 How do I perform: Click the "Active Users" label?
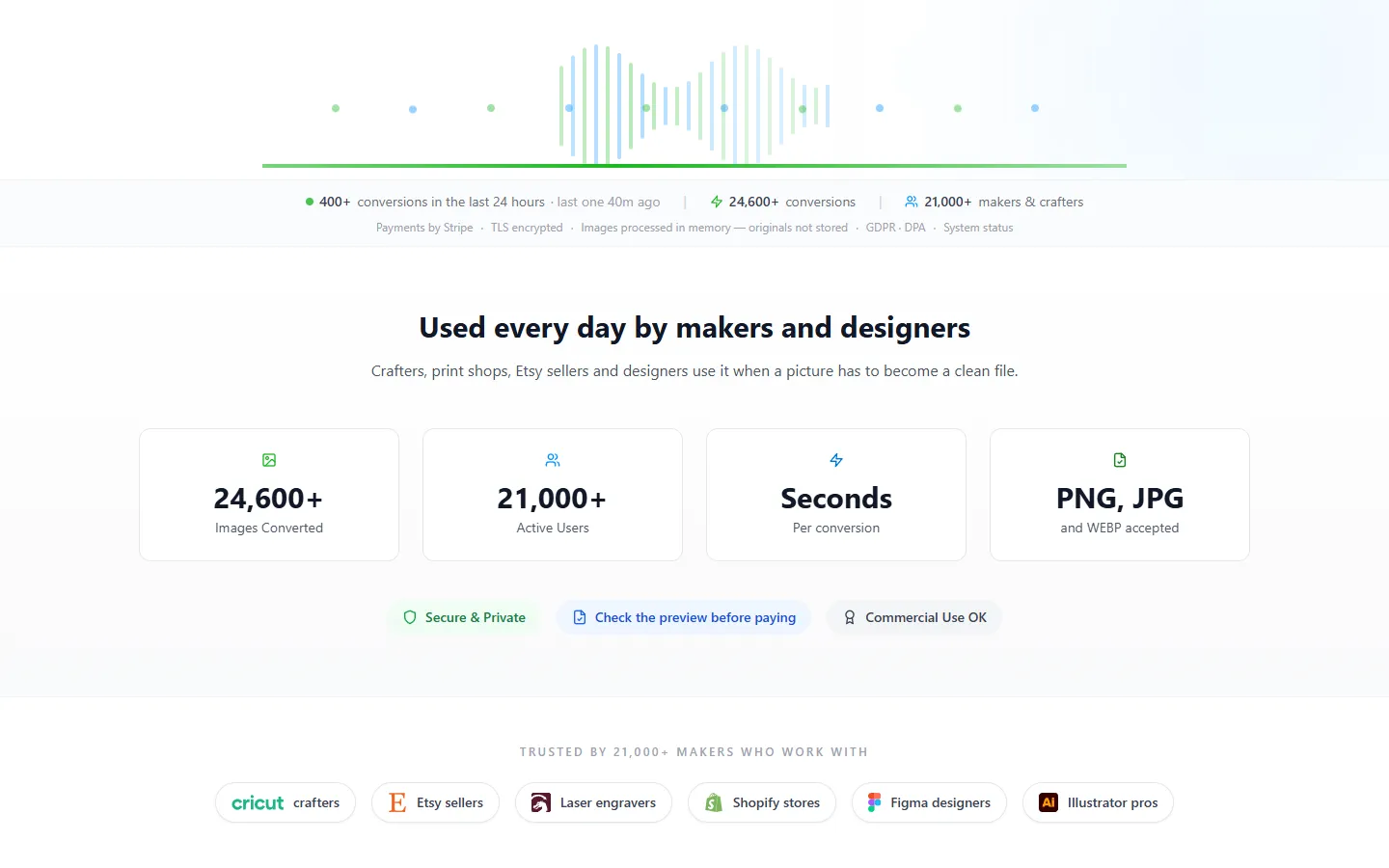pyautogui.click(x=553, y=528)
